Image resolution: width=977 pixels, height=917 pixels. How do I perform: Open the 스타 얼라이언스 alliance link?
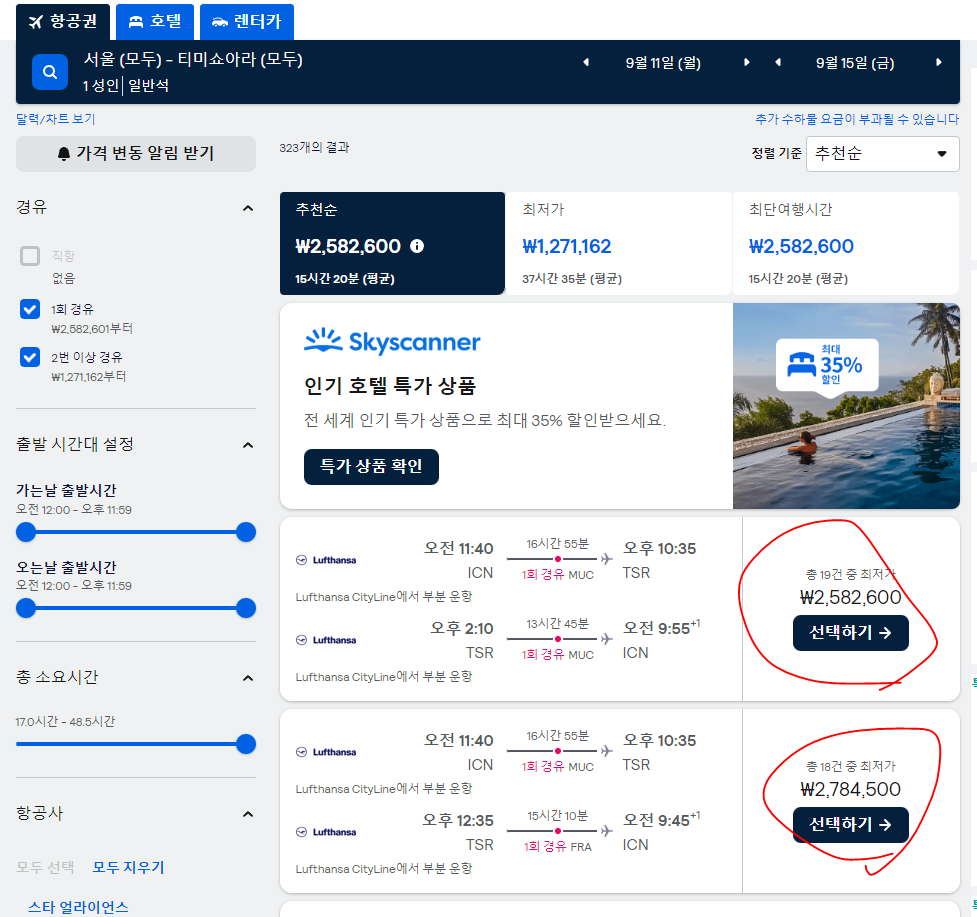pos(79,907)
